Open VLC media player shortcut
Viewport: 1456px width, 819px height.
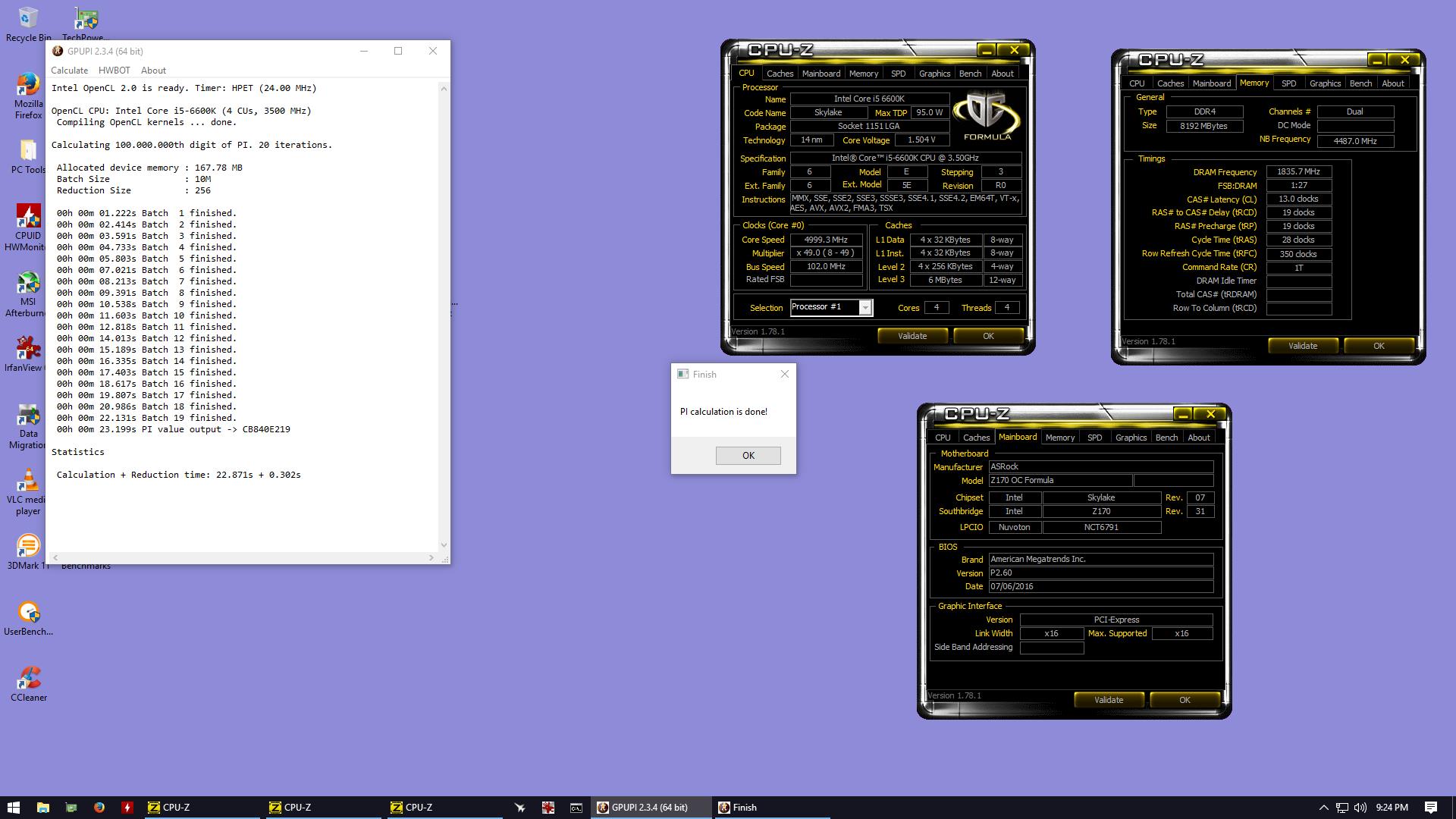tap(28, 492)
